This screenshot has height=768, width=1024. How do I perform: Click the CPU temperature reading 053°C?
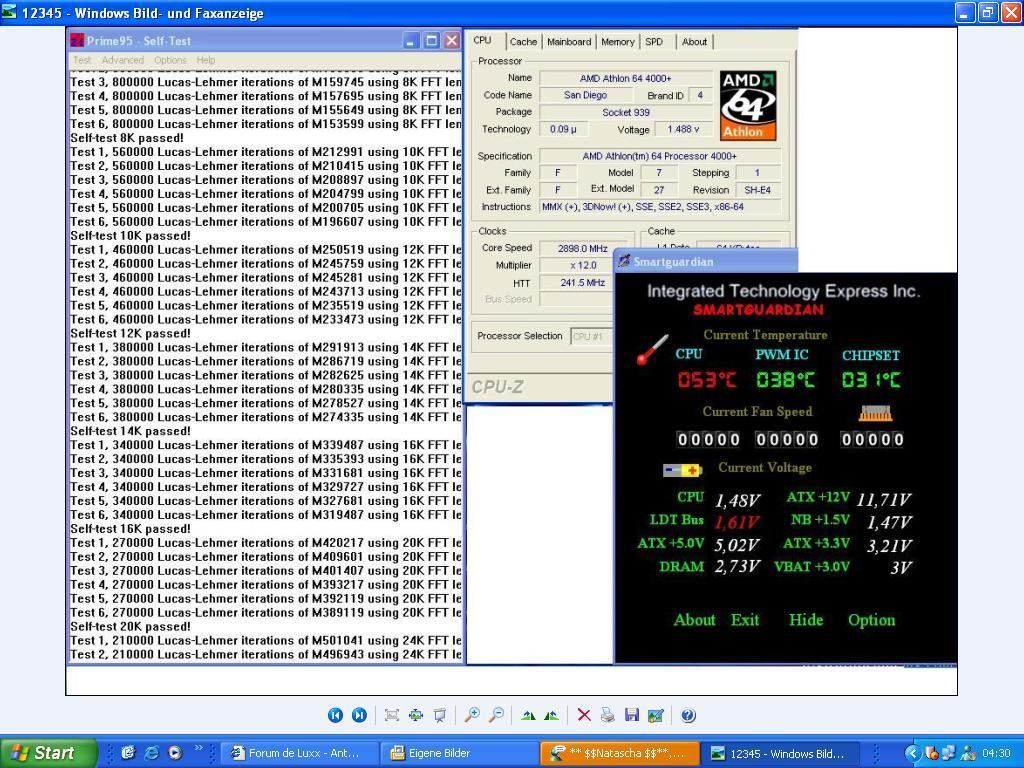pyautogui.click(x=707, y=379)
